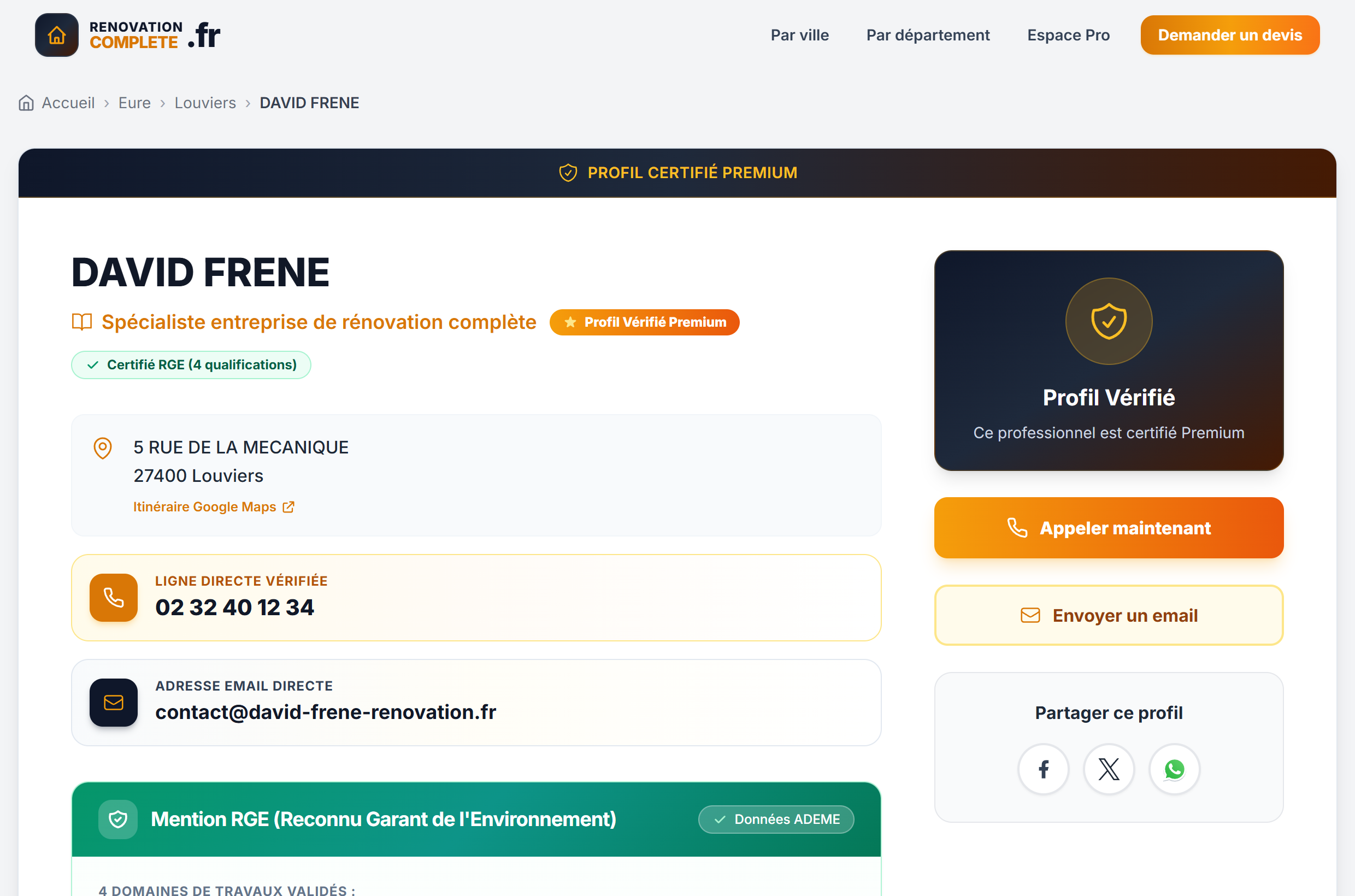The image size is (1355, 896).
Task: Go to Espace Pro
Action: 1068,35
